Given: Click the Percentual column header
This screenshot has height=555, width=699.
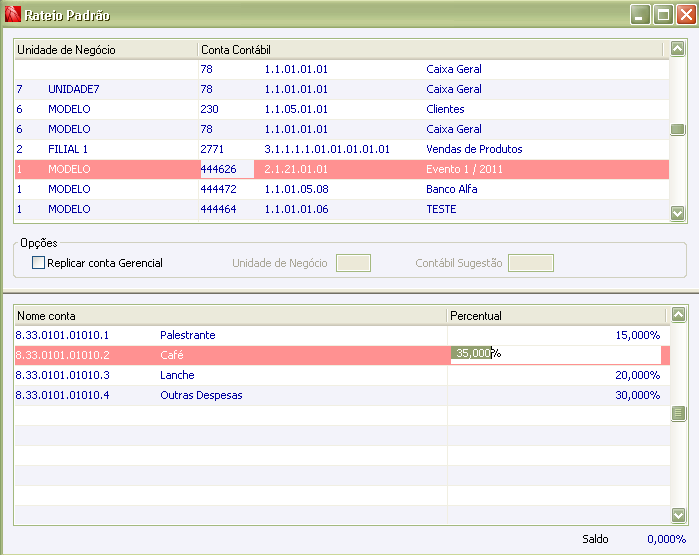Looking at the screenshot, I should (556, 316).
